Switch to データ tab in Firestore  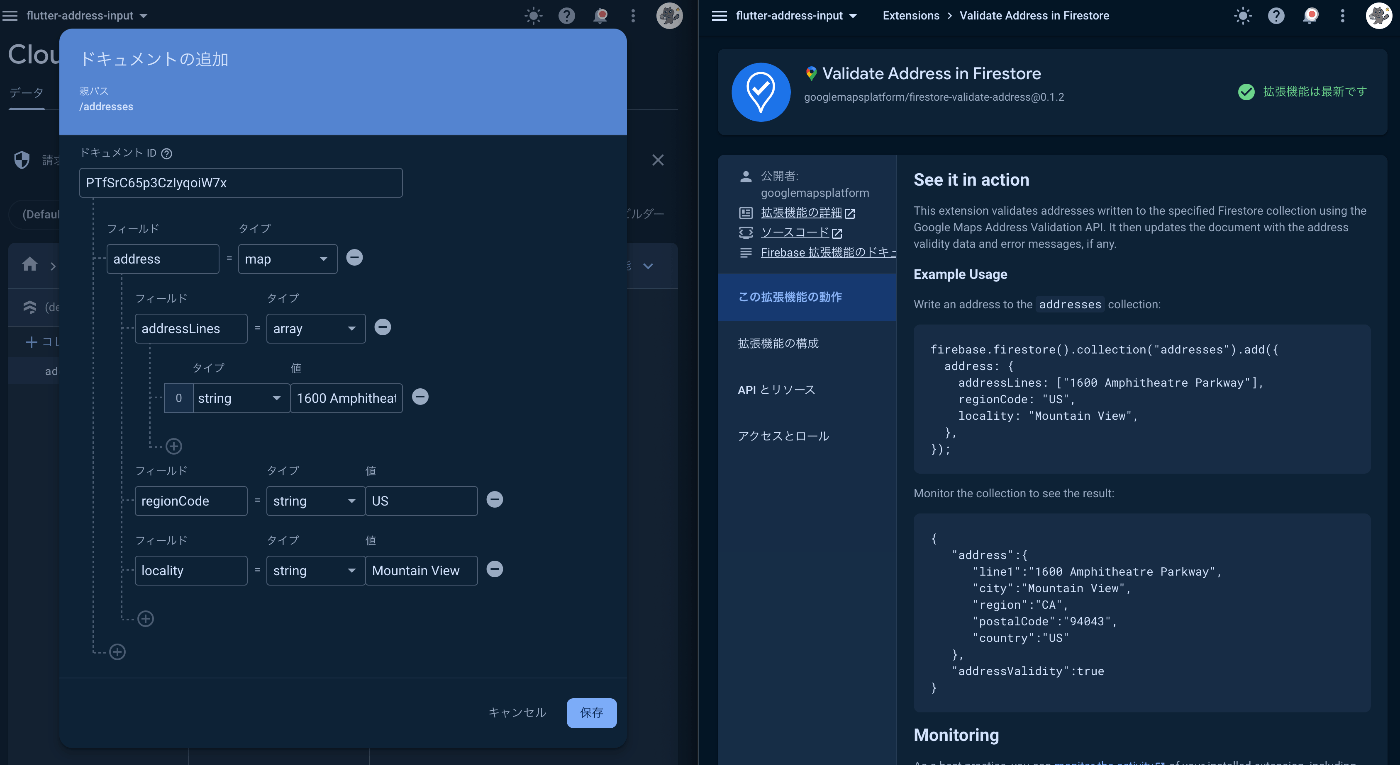[26, 93]
